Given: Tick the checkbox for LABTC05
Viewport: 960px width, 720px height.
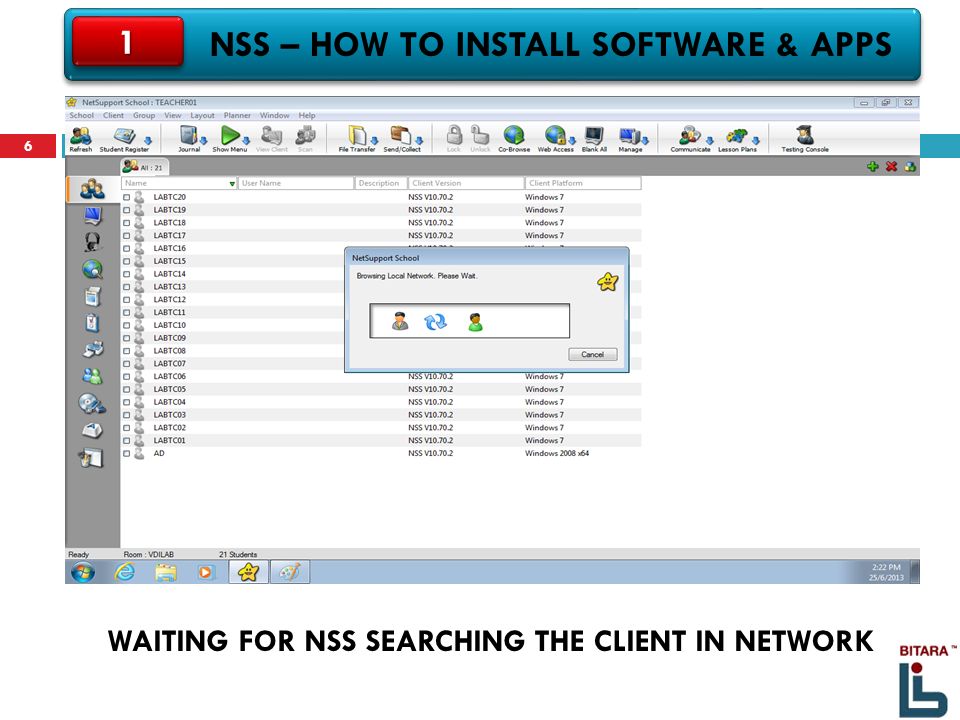Looking at the screenshot, I should tap(126, 389).
